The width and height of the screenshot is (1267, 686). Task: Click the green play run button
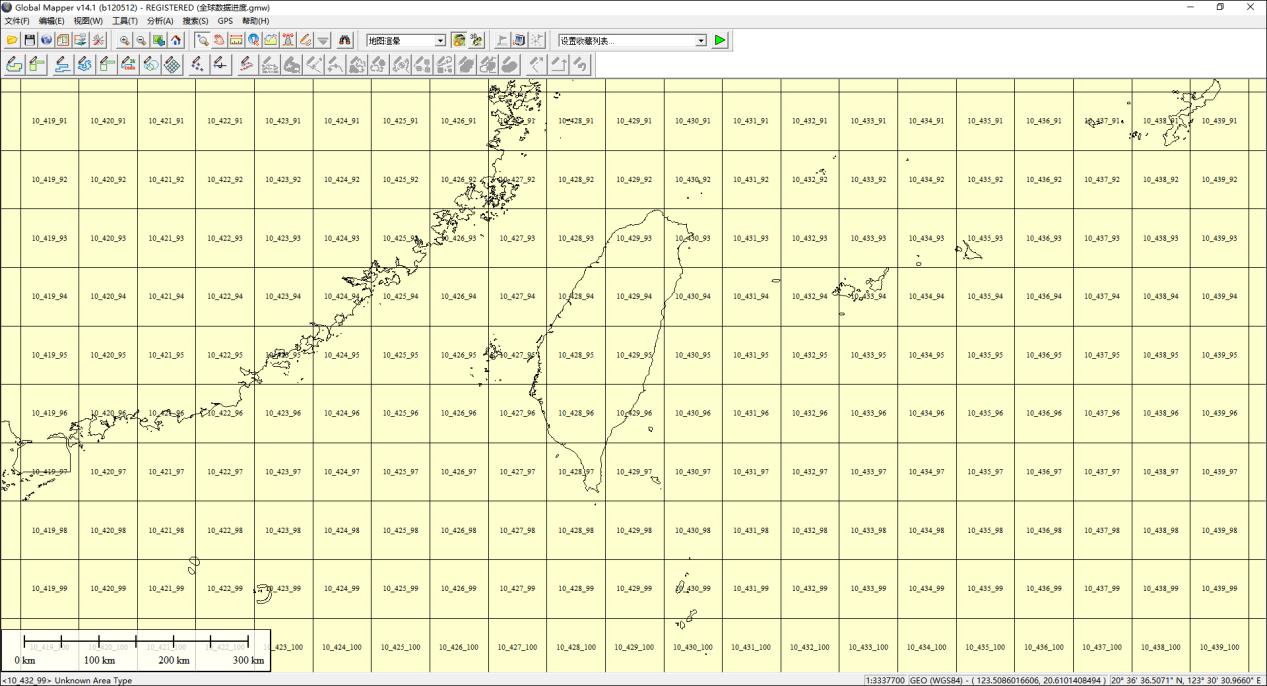[720, 41]
